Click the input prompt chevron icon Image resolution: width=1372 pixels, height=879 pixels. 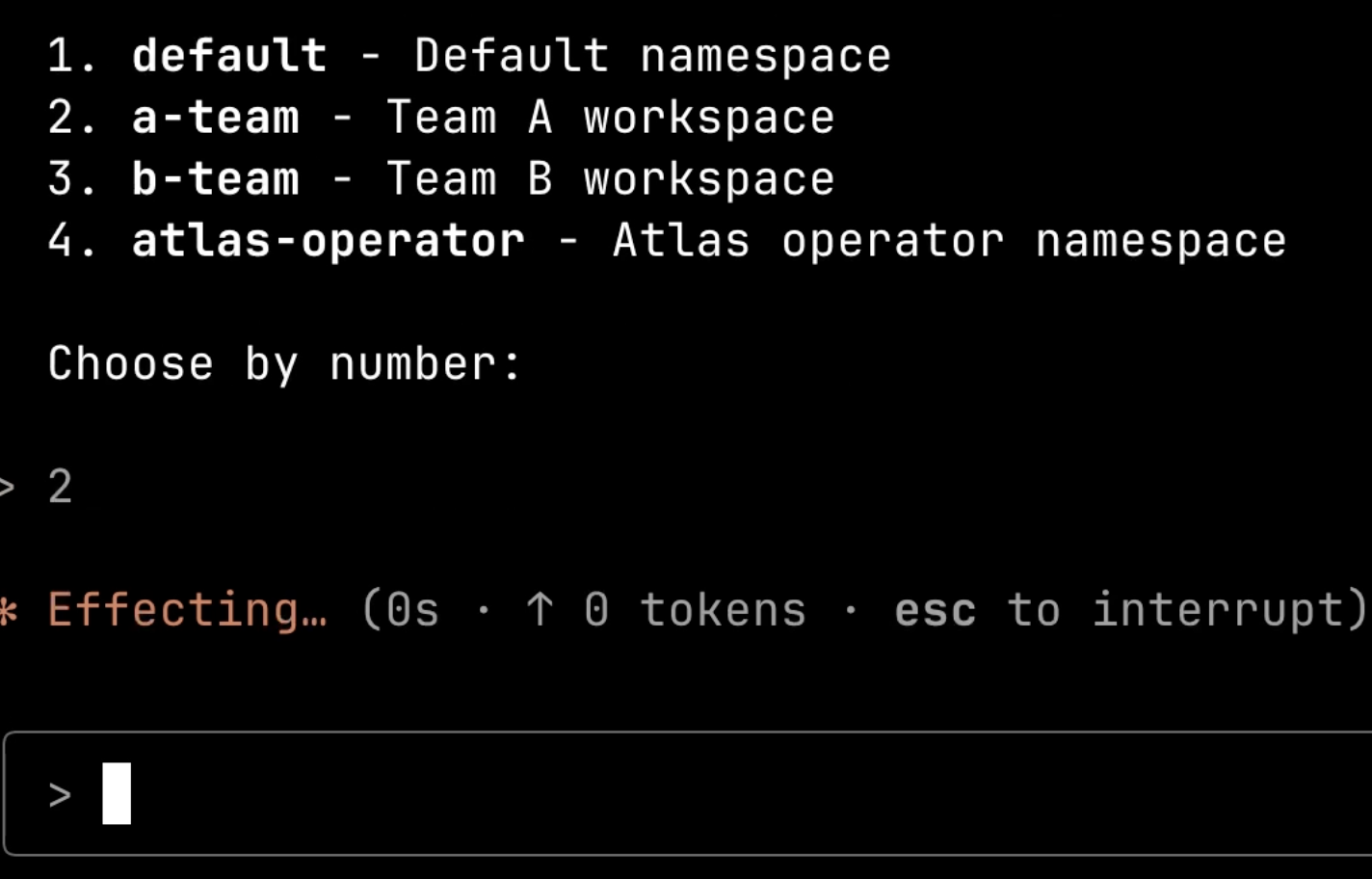(60, 794)
